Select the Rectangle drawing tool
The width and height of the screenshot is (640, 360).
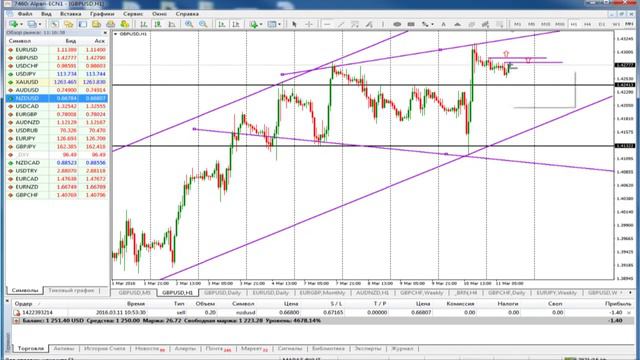pyautogui.click(x=411, y=24)
